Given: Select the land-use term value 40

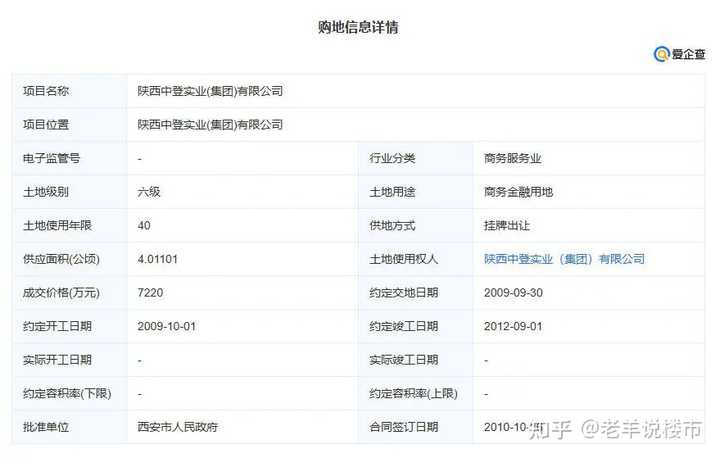Looking at the screenshot, I should (144, 226).
